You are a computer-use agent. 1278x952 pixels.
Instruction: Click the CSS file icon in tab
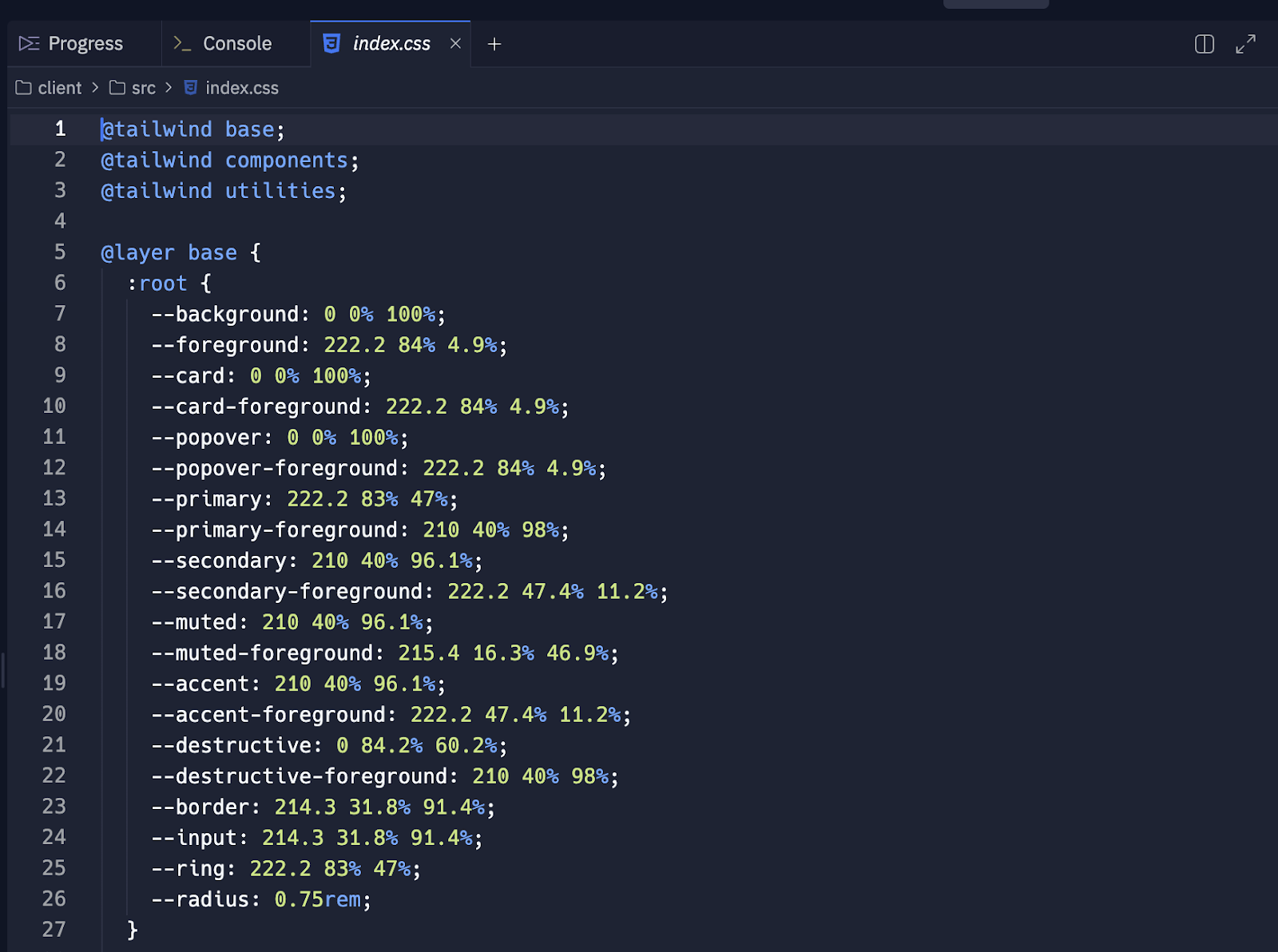(x=331, y=44)
